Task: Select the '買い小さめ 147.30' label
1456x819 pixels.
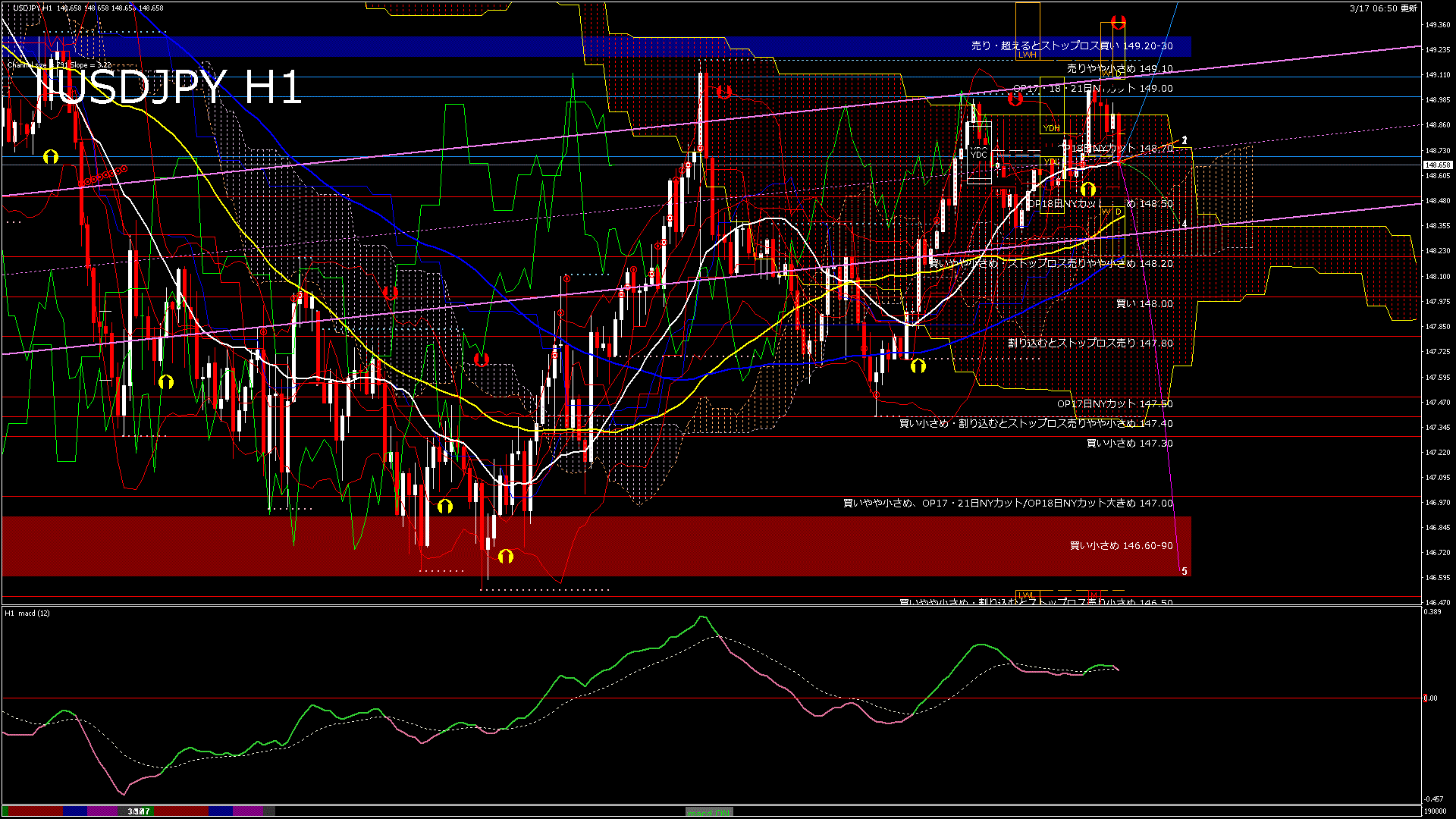Action: pyautogui.click(x=1129, y=444)
